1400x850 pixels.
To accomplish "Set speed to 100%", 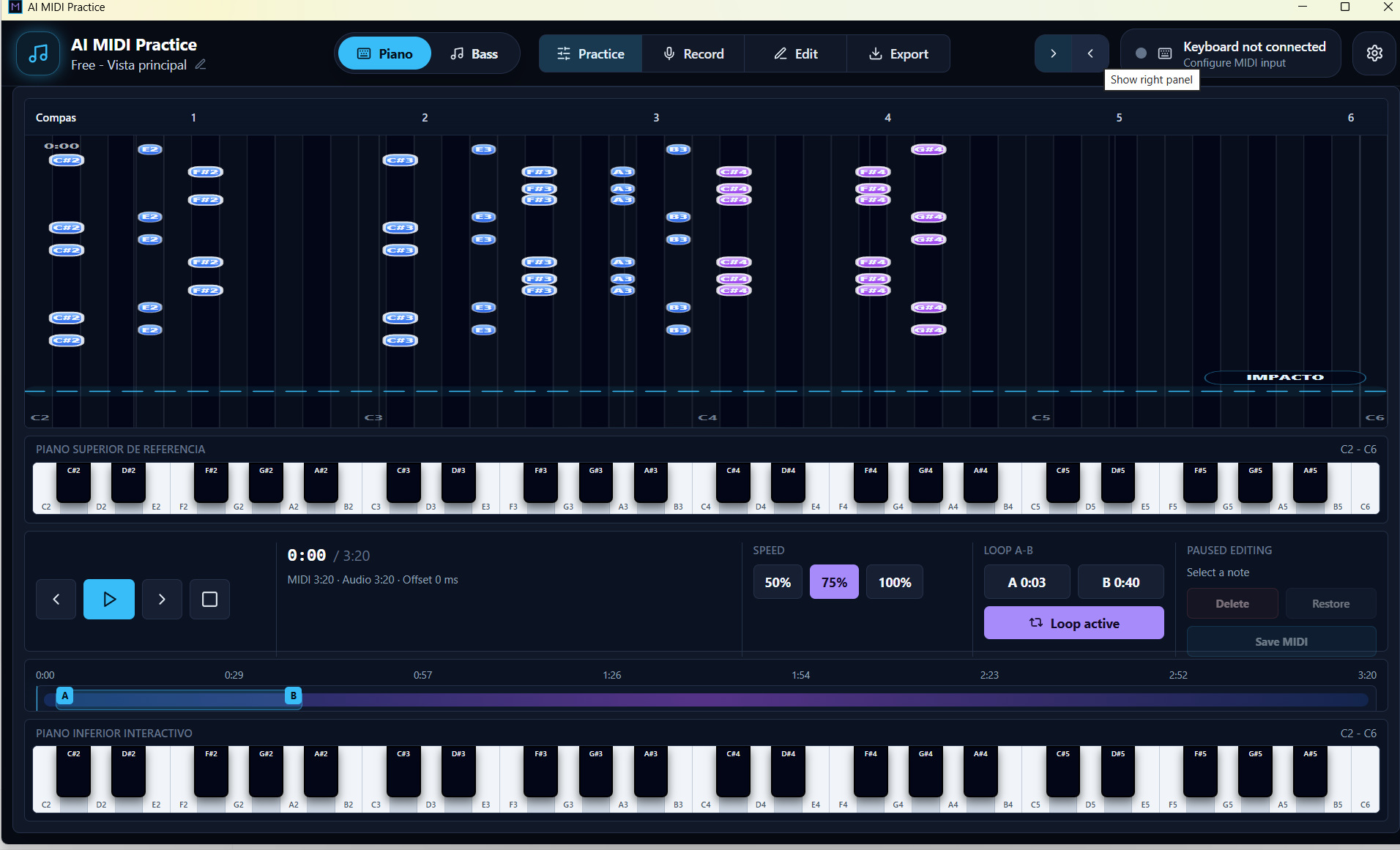I will (x=895, y=582).
